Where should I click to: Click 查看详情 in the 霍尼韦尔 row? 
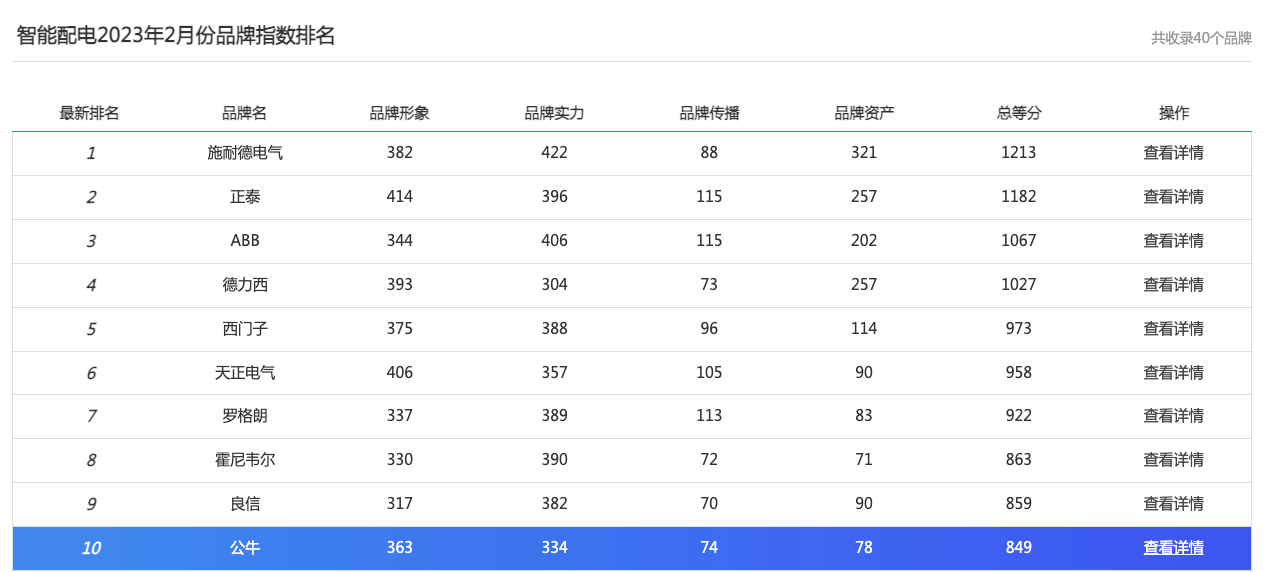[x=1173, y=460]
